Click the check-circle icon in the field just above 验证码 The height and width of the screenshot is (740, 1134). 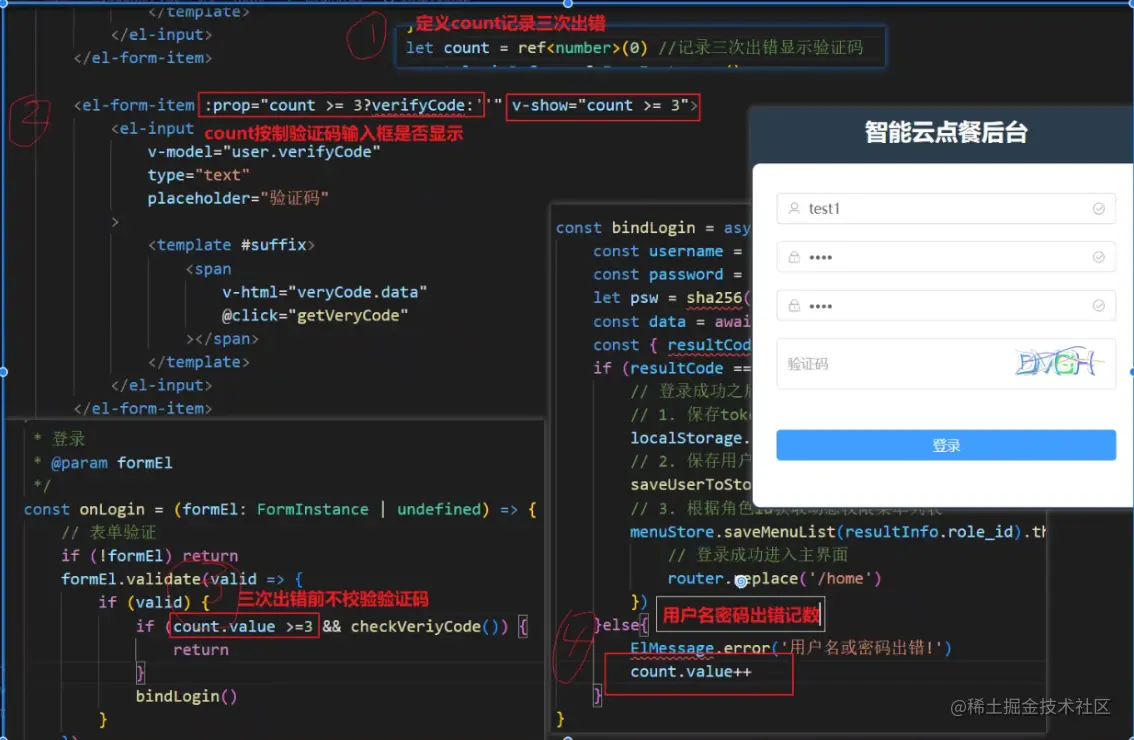coord(1098,305)
